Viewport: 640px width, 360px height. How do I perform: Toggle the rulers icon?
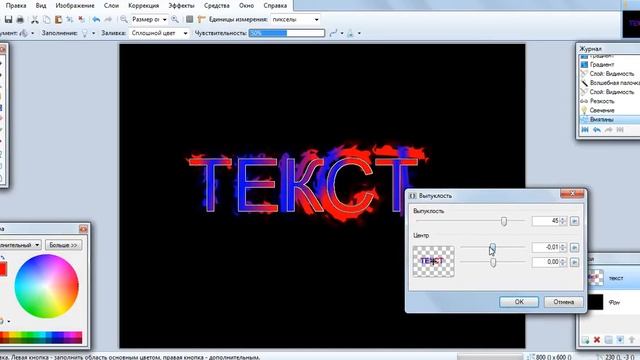pos(201,19)
